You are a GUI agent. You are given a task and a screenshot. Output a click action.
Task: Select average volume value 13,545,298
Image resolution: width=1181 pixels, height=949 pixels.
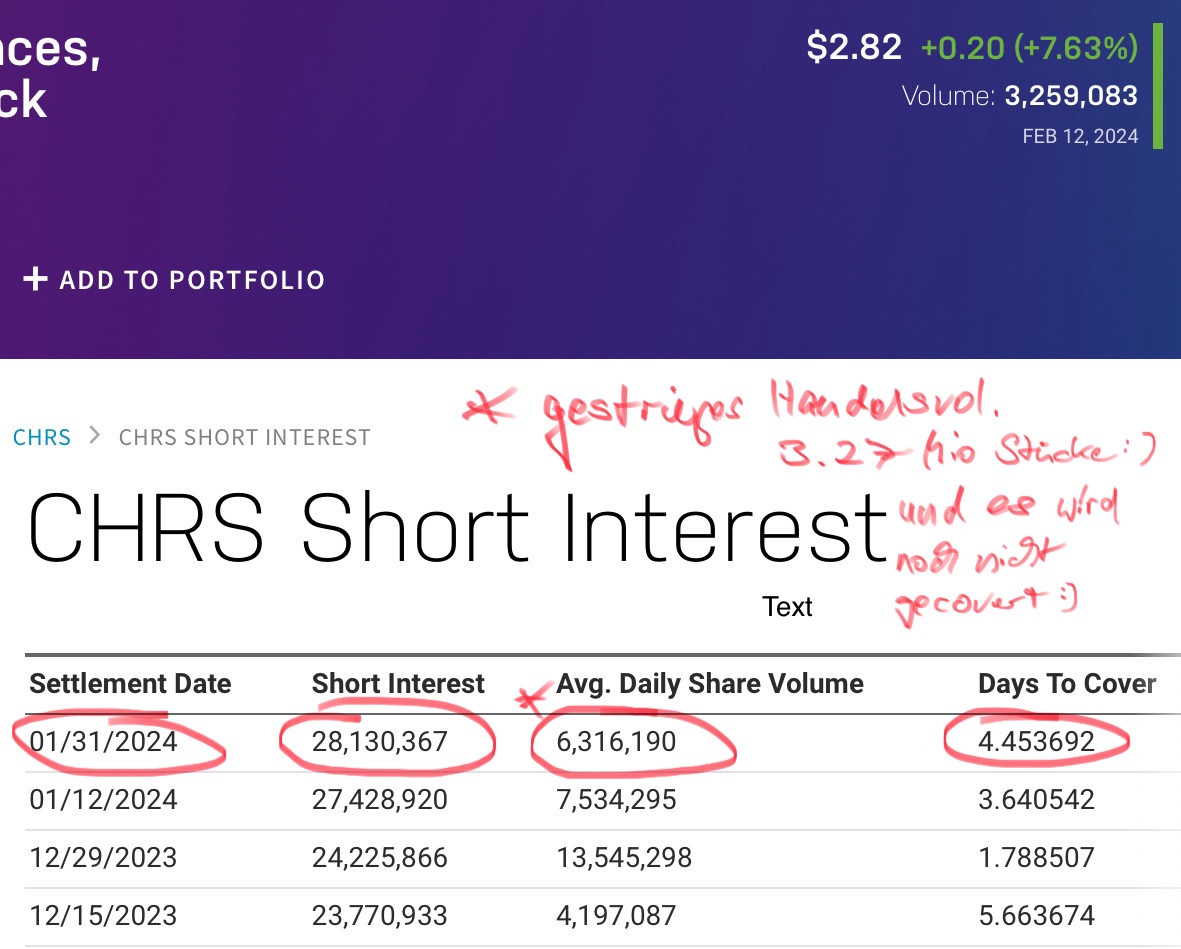pos(624,857)
